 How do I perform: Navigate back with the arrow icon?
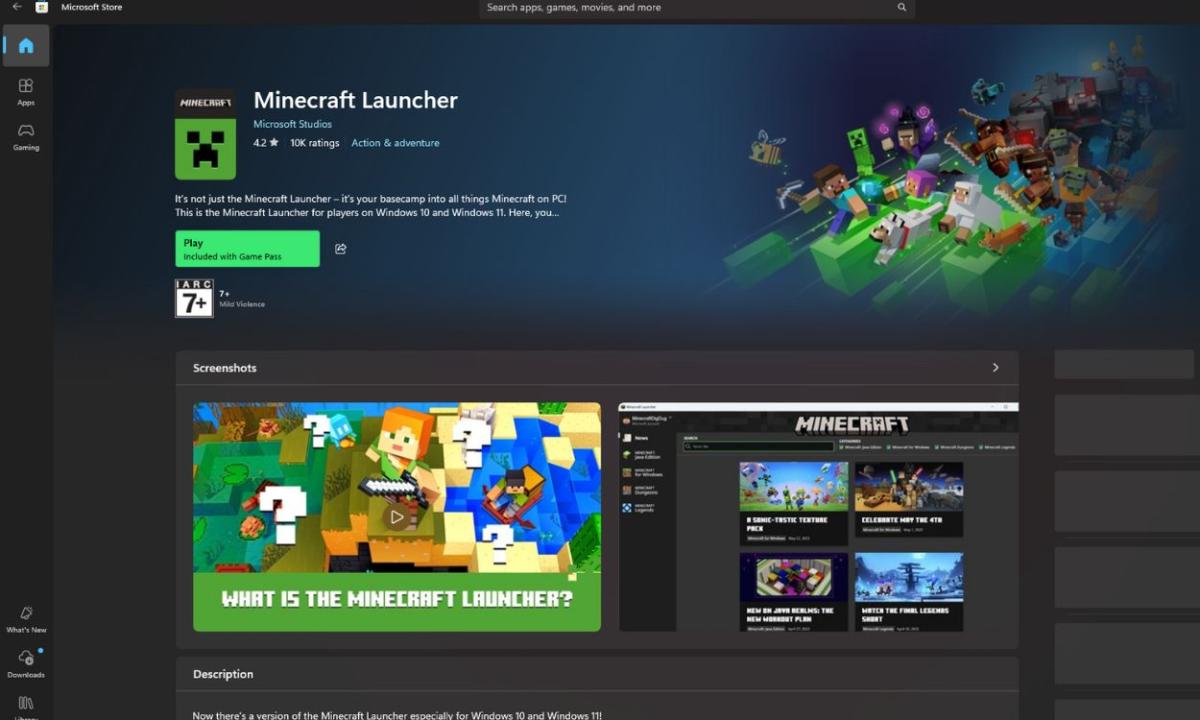point(16,8)
